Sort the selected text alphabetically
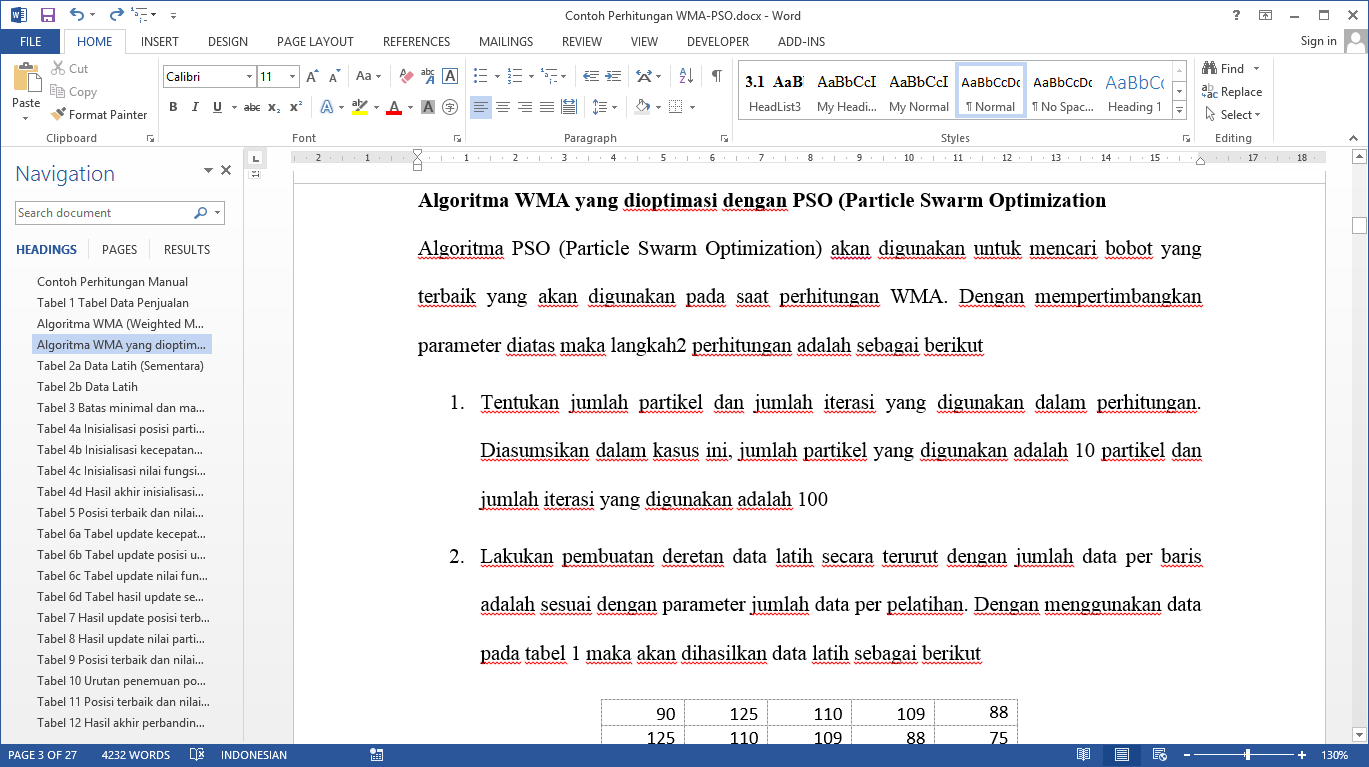This screenshot has height=767, width=1369. [x=686, y=76]
